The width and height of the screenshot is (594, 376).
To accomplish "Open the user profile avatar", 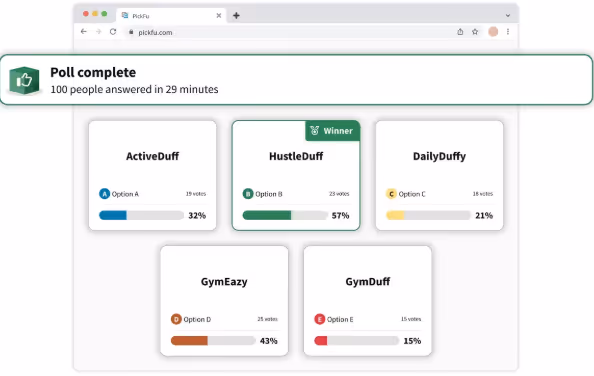I will tap(493, 32).
